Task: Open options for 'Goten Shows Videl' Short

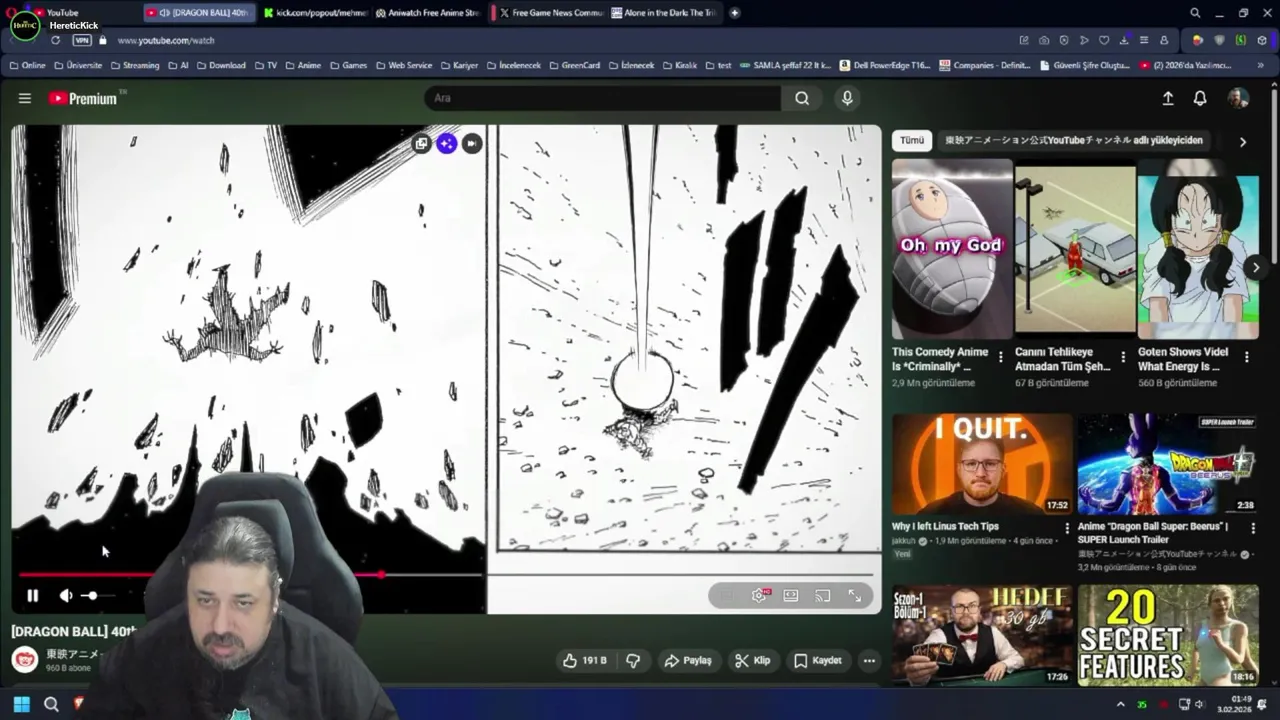Action: pyautogui.click(x=1246, y=357)
